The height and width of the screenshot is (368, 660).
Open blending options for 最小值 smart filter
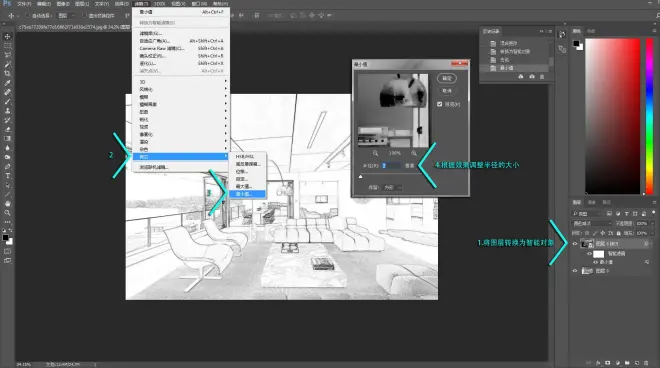coord(647,262)
